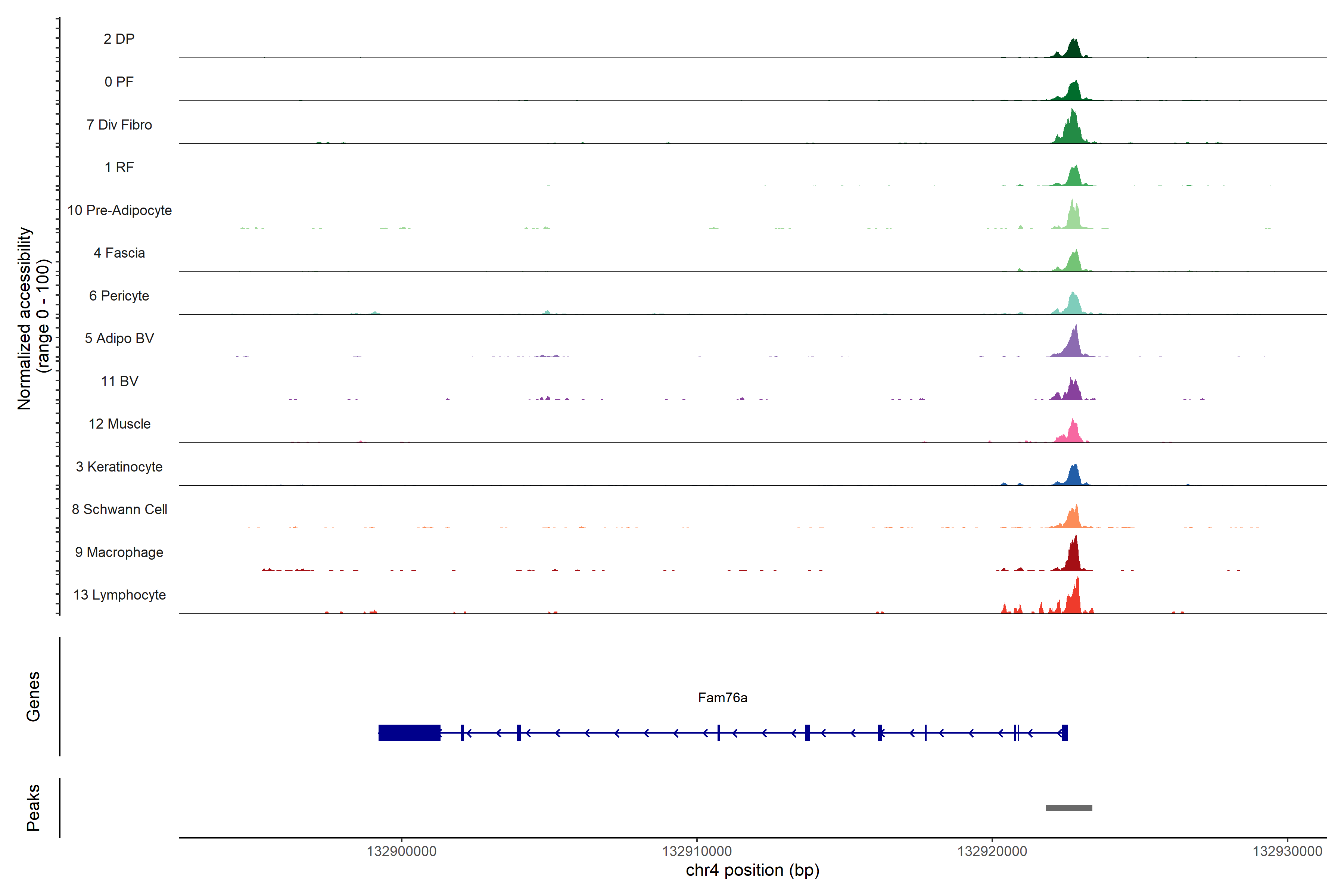Click the Genes panel label

point(33,697)
